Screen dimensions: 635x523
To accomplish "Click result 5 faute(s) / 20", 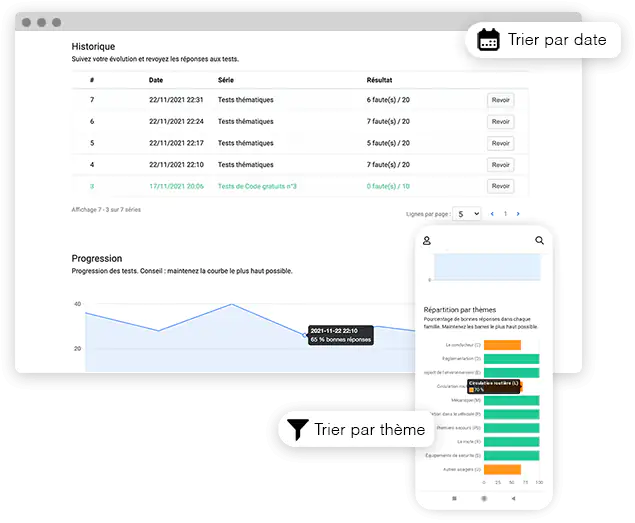I will coord(388,143).
